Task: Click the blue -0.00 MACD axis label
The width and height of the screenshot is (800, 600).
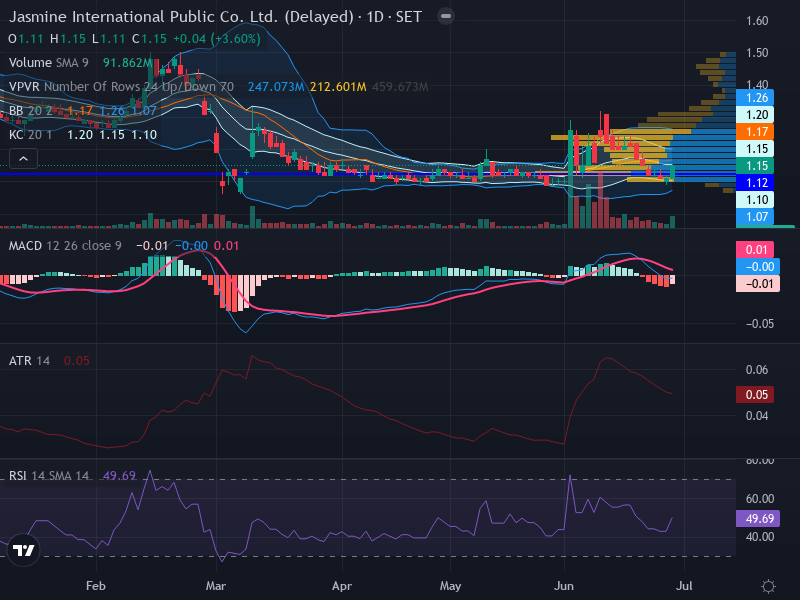Action: tap(758, 266)
